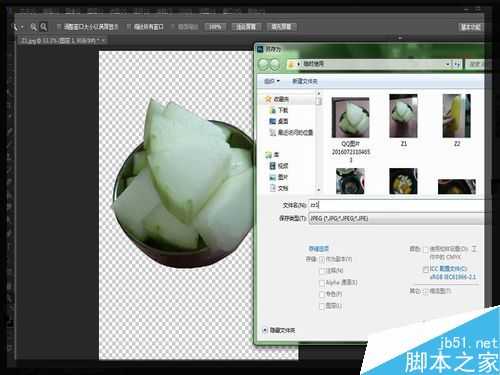Expand the address bar path dropdown

[447, 64]
